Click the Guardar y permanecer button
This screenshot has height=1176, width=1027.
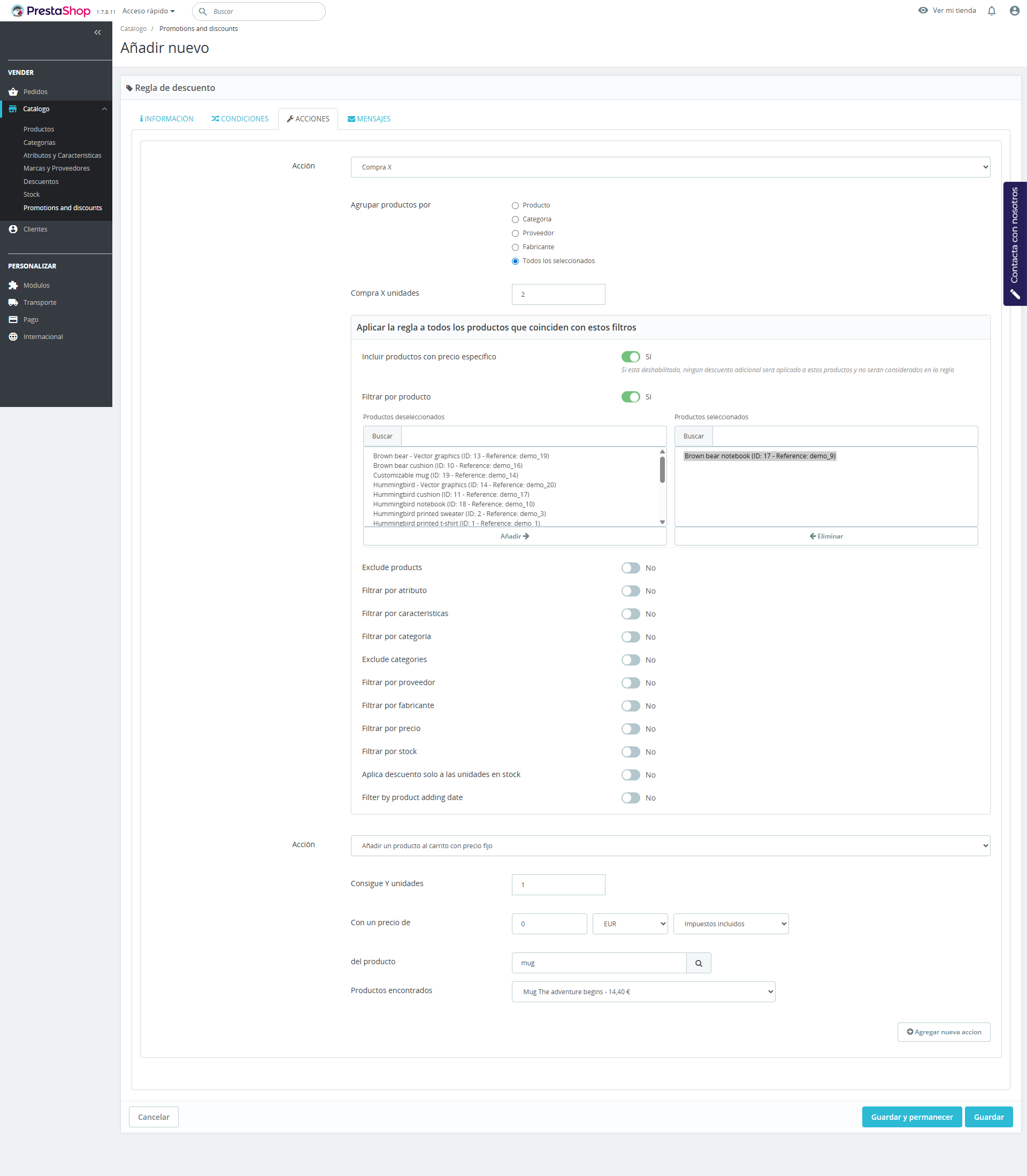point(911,1117)
